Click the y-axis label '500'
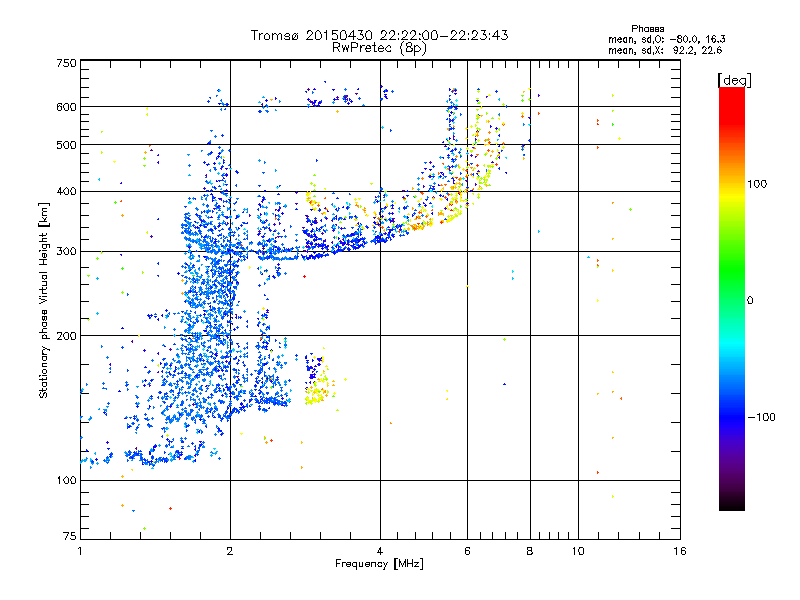This screenshot has height=600, width=800. pyautogui.click(x=66, y=145)
